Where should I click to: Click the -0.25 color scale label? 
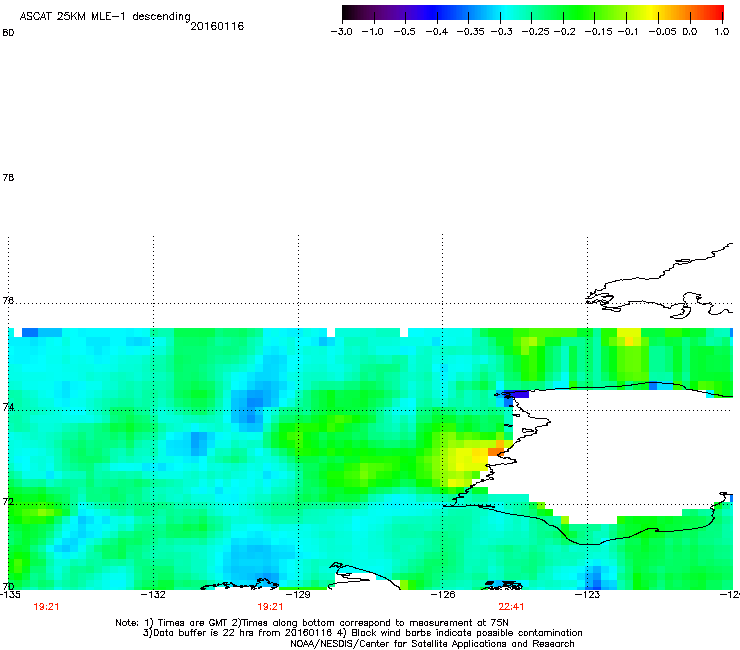pyautogui.click(x=535, y=32)
